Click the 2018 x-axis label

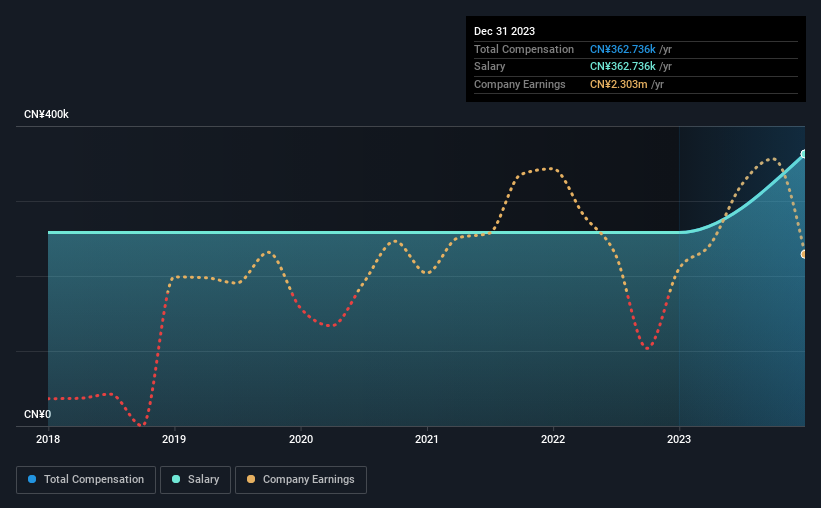pos(48,439)
